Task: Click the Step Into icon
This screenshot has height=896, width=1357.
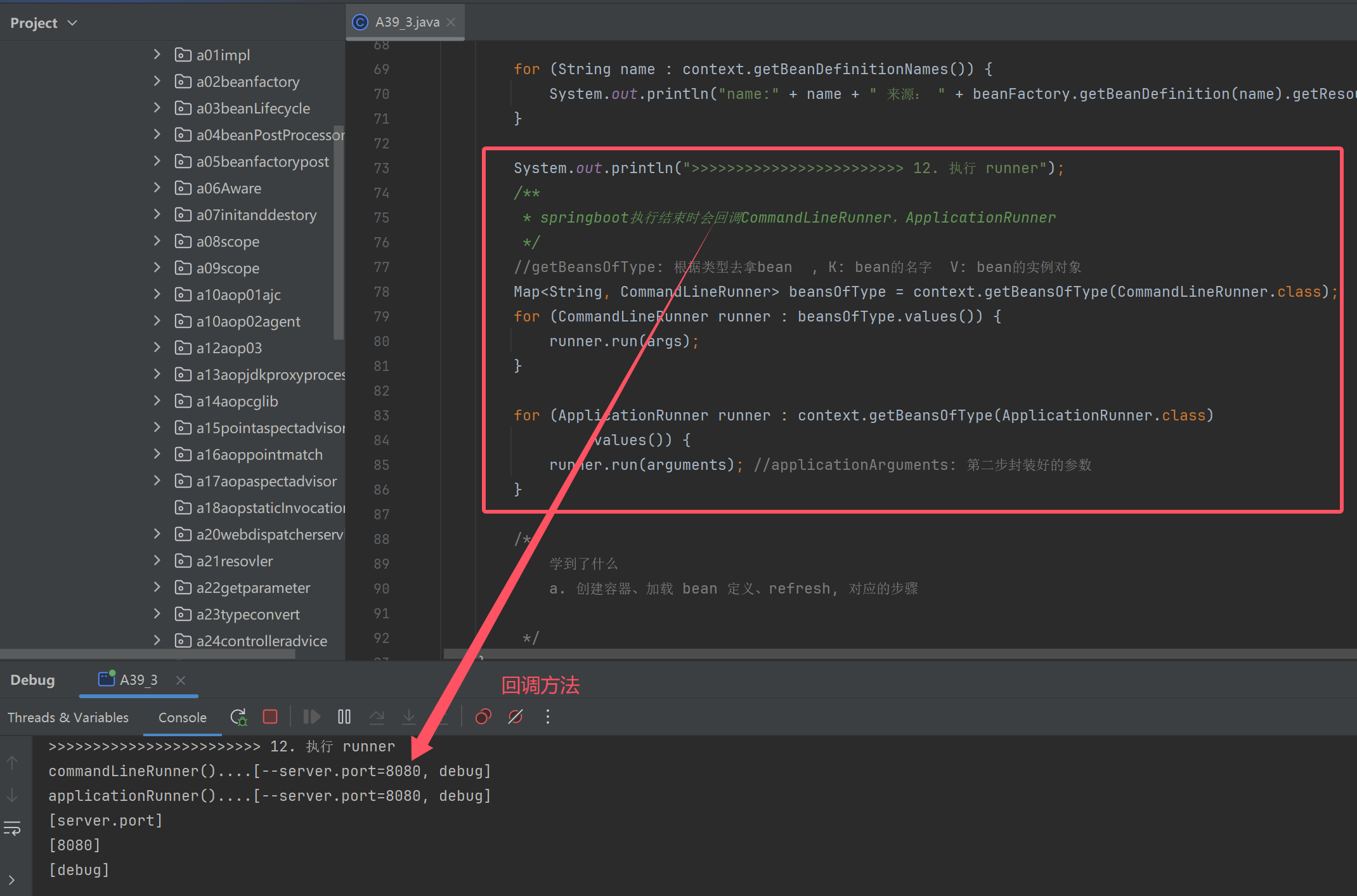Action: (x=409, y=717)
